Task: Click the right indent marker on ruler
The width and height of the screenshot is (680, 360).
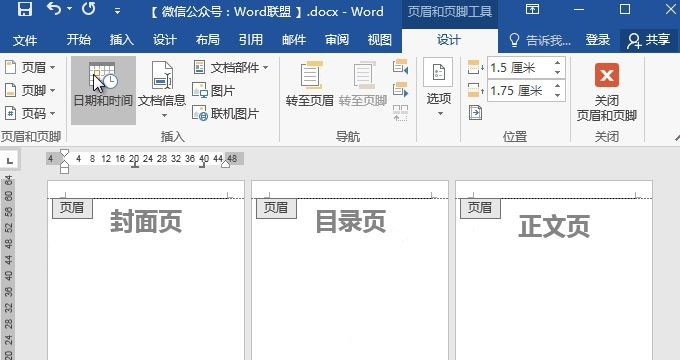Action: coord(226,164)
